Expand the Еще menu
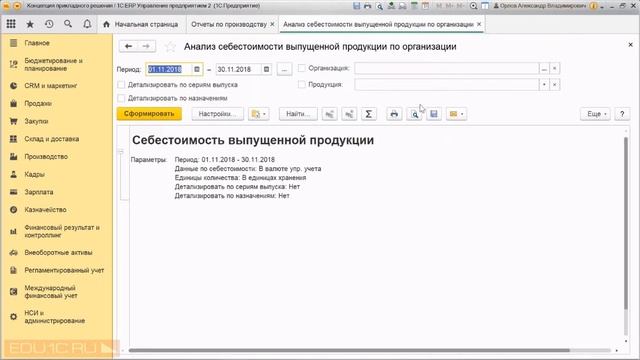Screen dimensions: 640x360 596,114
